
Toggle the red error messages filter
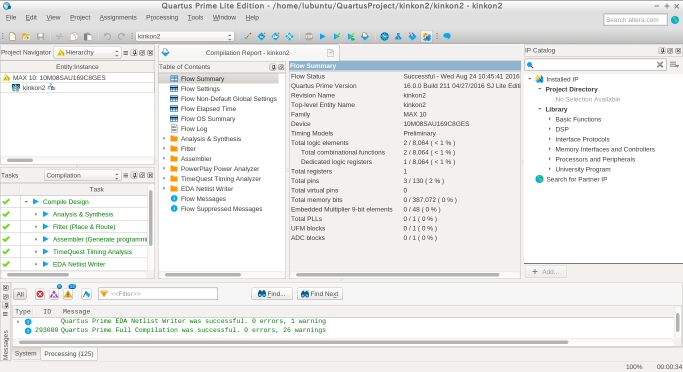click(40, 294)
